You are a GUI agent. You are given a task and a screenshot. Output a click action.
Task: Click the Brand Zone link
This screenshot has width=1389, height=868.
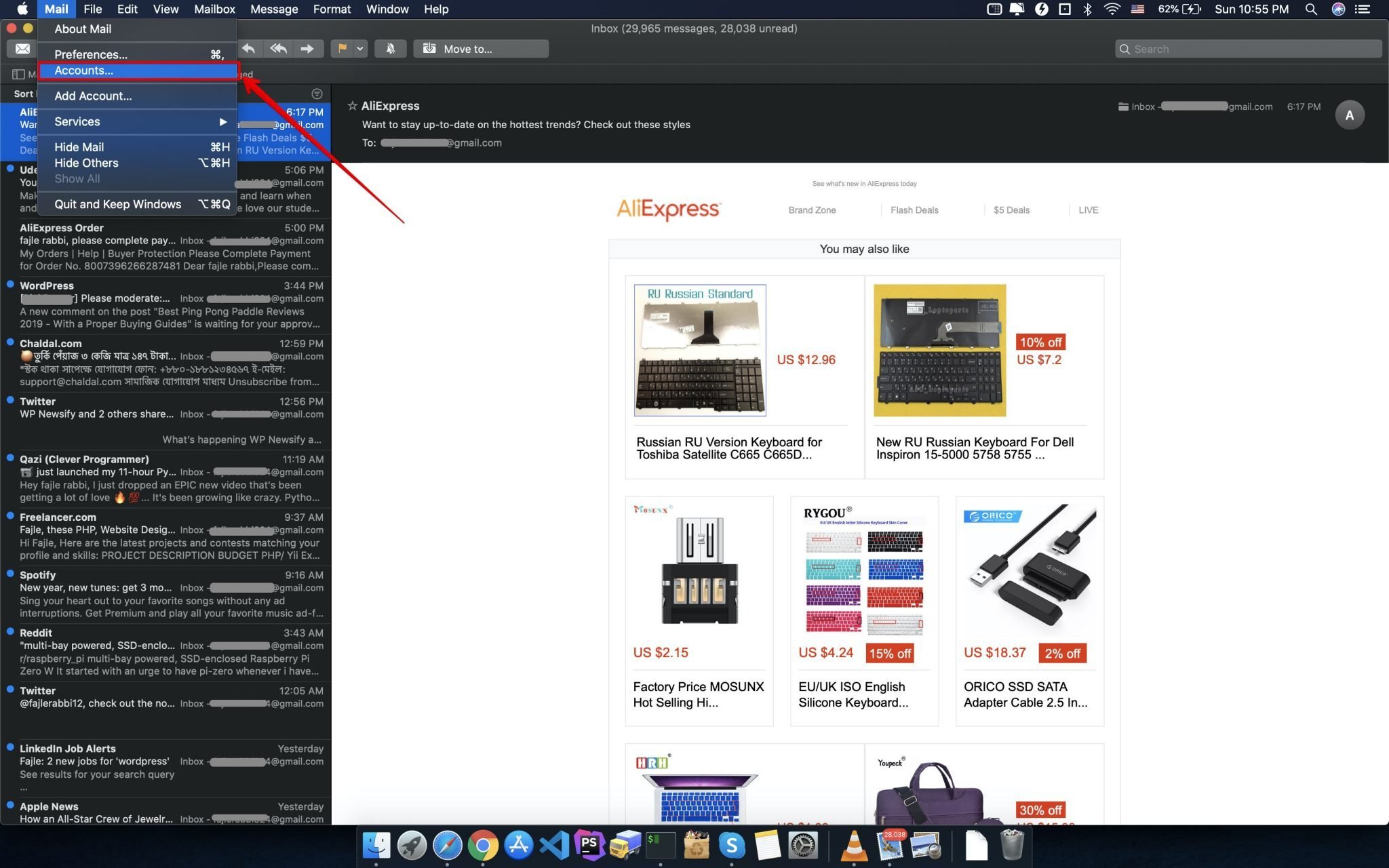click(812, 210)
